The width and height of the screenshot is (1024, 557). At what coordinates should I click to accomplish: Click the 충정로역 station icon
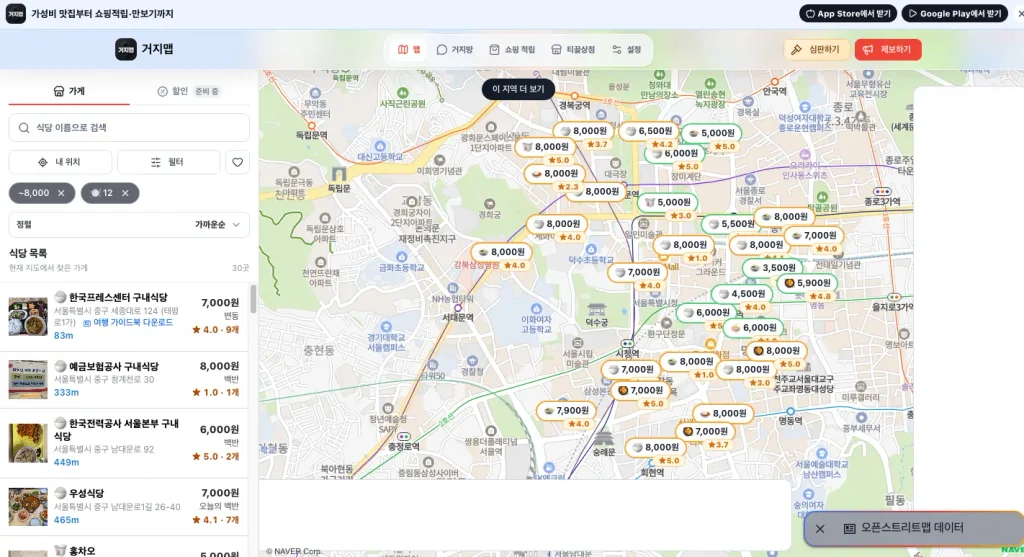click(404, 436)
